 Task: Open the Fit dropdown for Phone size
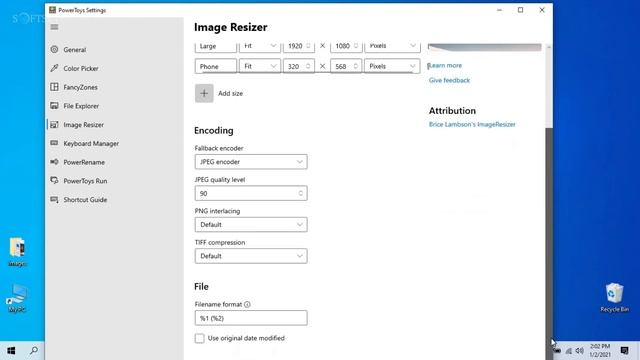[x=260, y=66]
